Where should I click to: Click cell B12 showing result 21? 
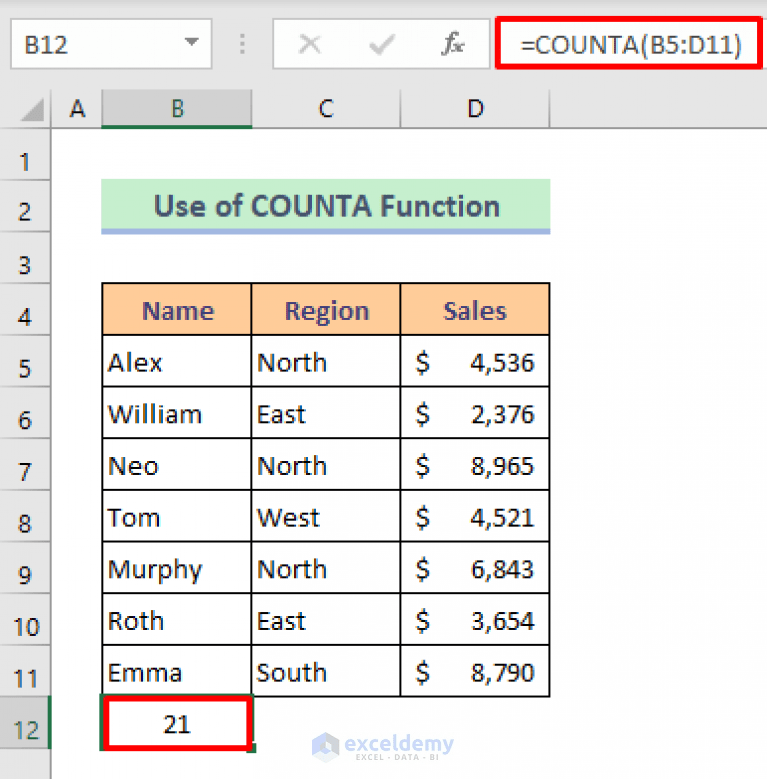click(177, 723)
